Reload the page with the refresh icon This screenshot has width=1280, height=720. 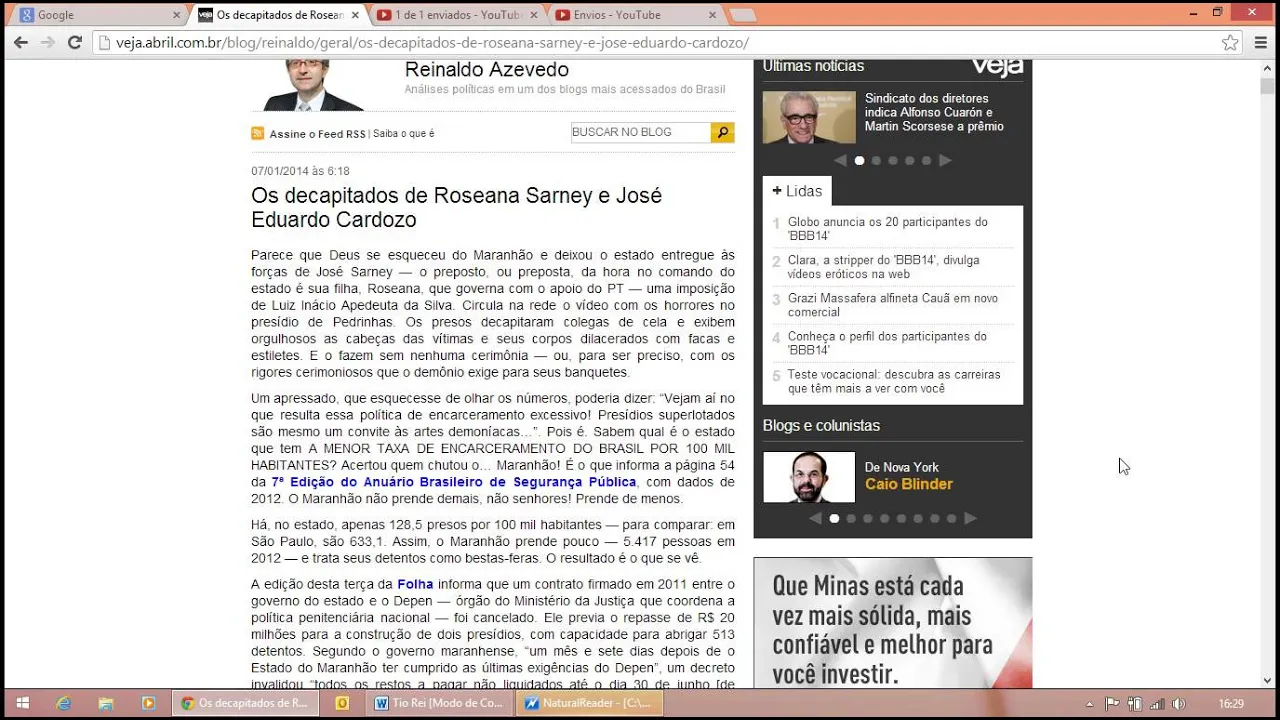(74, 42)
